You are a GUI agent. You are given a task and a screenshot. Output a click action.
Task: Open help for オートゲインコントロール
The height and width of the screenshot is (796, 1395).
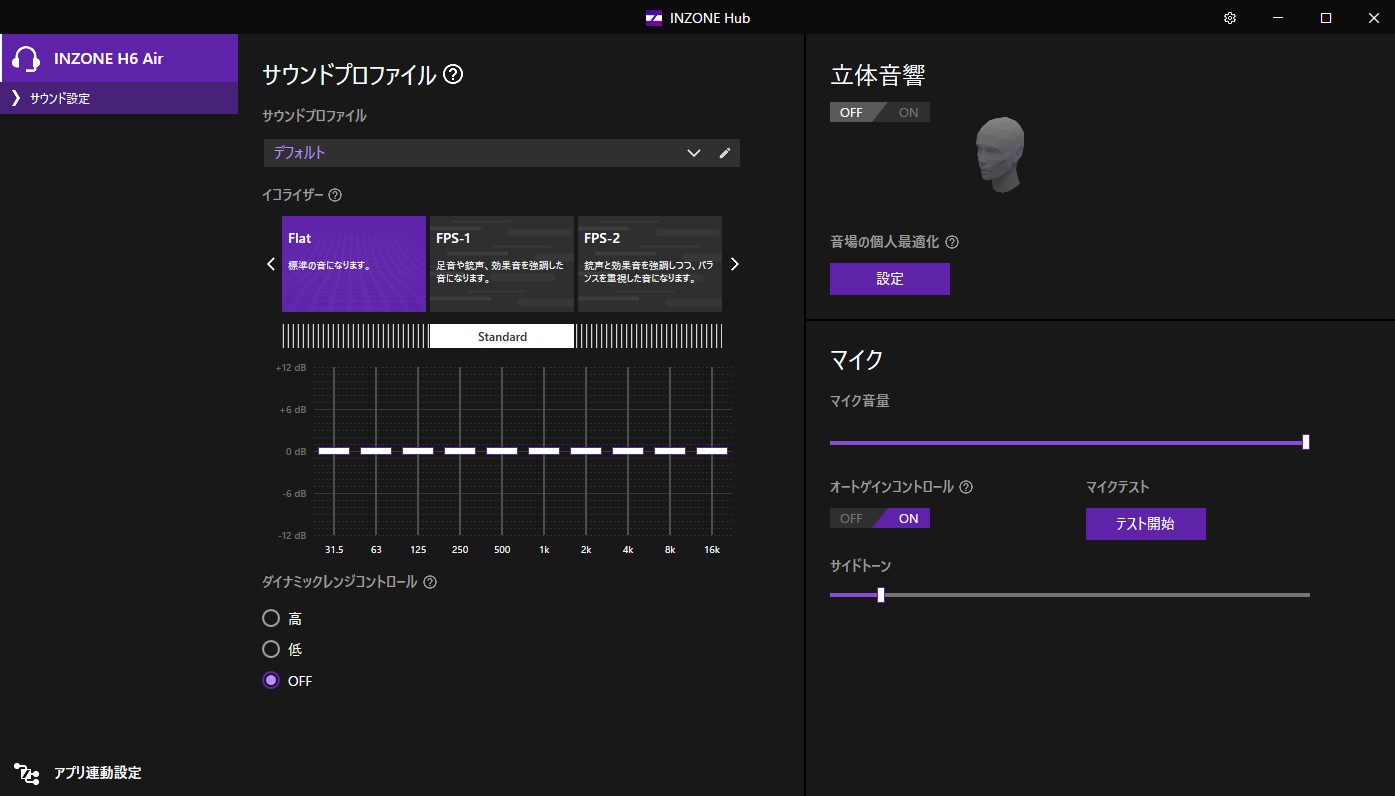965,487
